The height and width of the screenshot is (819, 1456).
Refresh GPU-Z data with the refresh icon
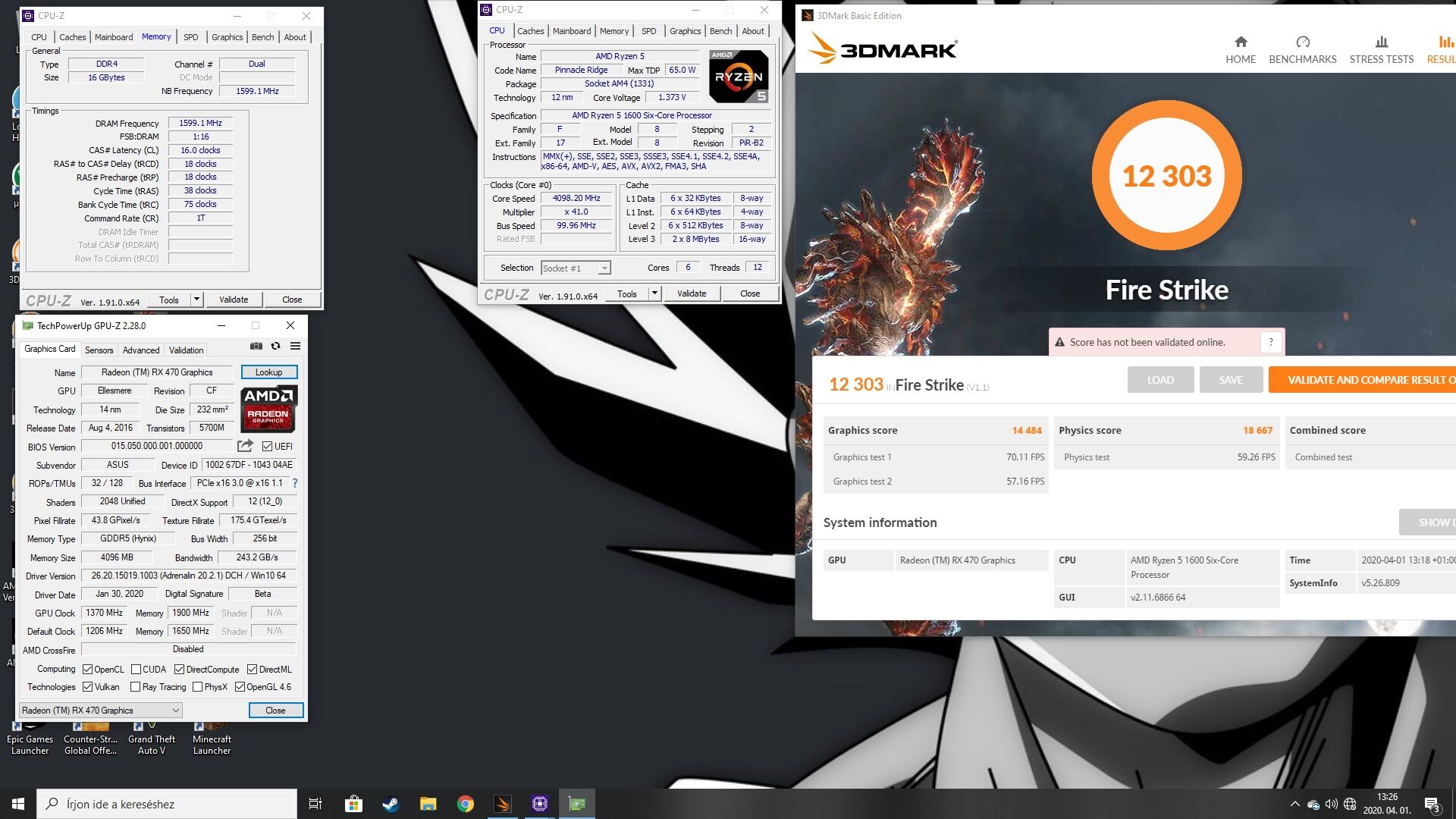pyautogui.click(x=276, y=346)
